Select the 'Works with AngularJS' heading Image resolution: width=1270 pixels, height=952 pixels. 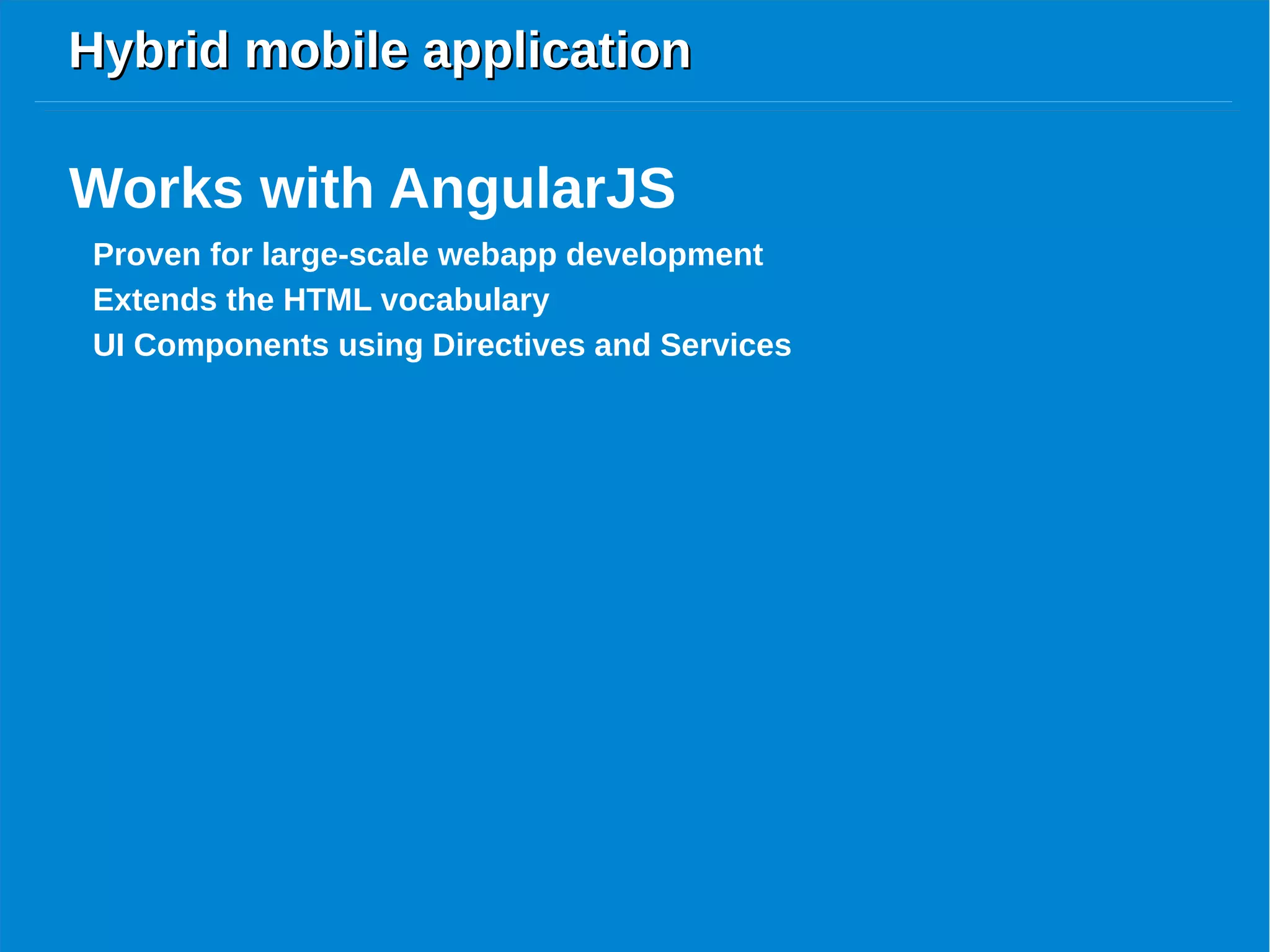pyautogui.click(x=372, y=188)
